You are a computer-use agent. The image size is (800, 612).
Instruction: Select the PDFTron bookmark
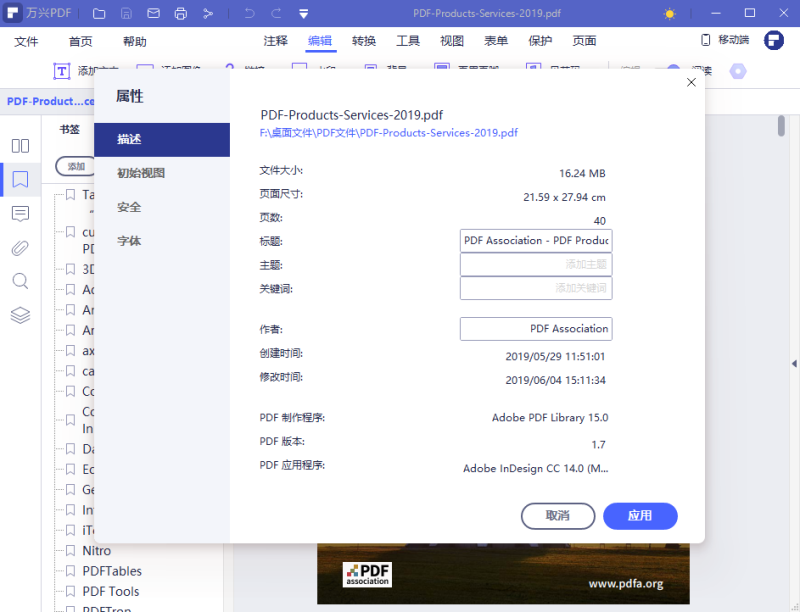tap(104, 608)
